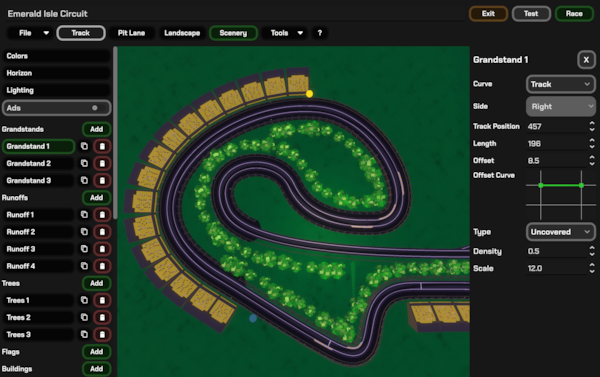Switch to the Track tab

[x=81, y=33]
